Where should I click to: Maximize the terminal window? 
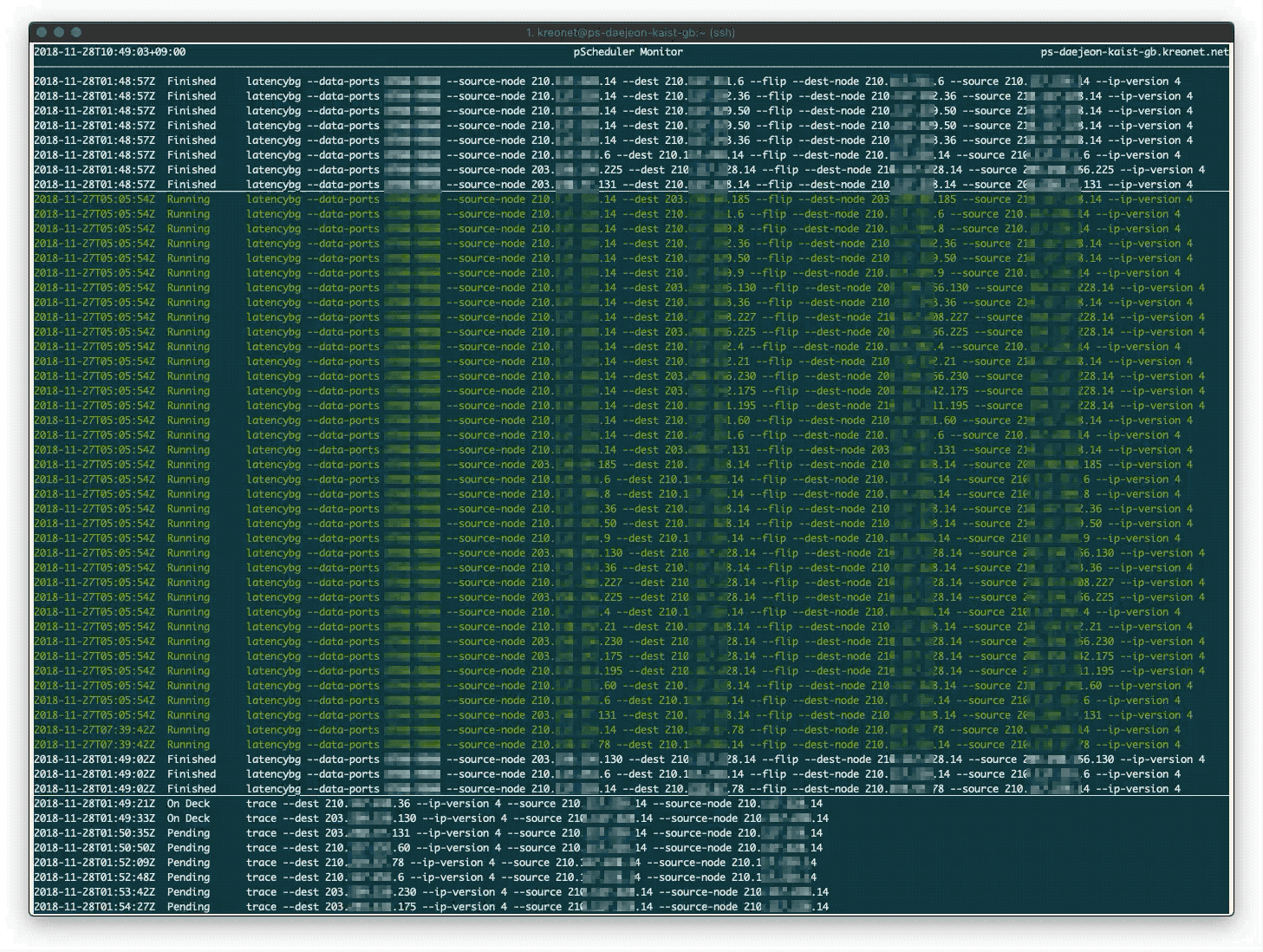point(76,32)
